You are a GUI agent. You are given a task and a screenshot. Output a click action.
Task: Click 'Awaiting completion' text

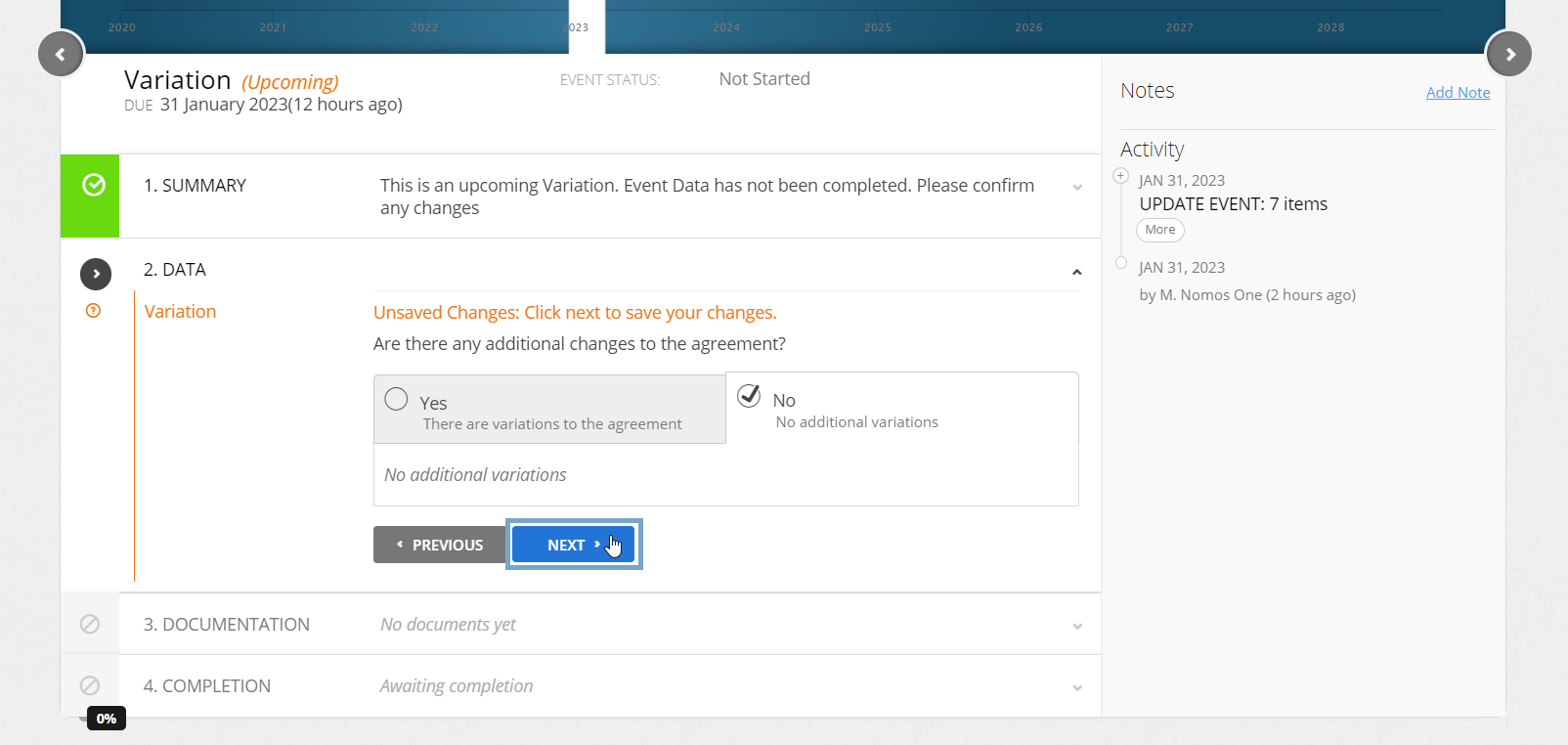coord(457,686)
